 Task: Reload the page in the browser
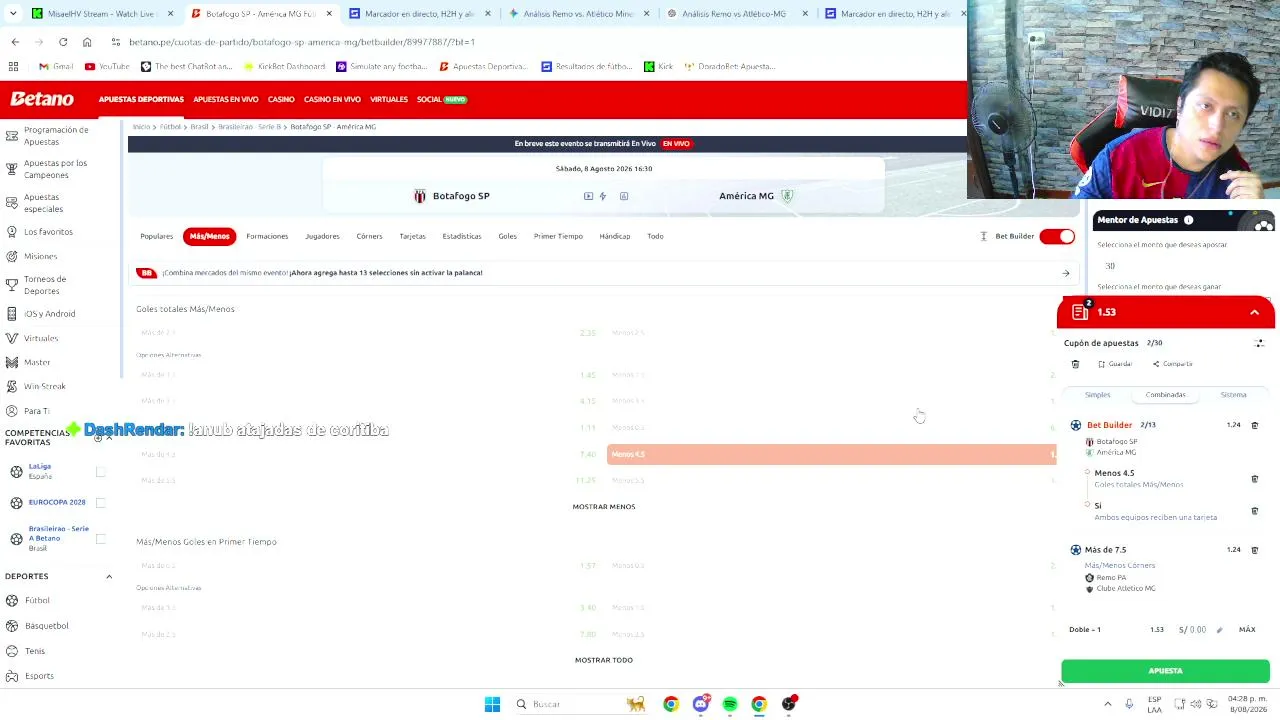point(63,42)
